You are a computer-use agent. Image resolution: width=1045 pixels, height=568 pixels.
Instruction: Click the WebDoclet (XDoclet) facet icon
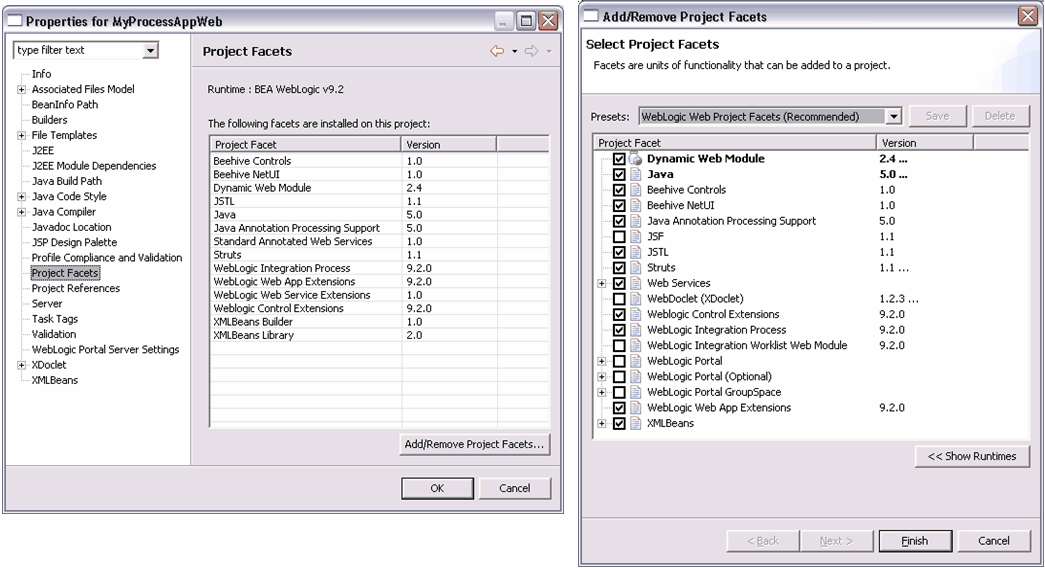(x=635, y=299)
